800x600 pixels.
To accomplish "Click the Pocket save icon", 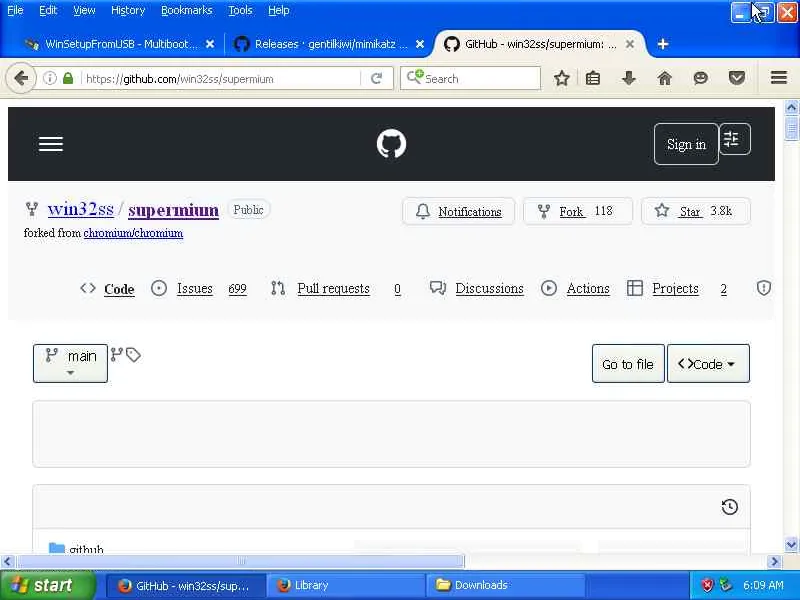I will pos(737,78).
